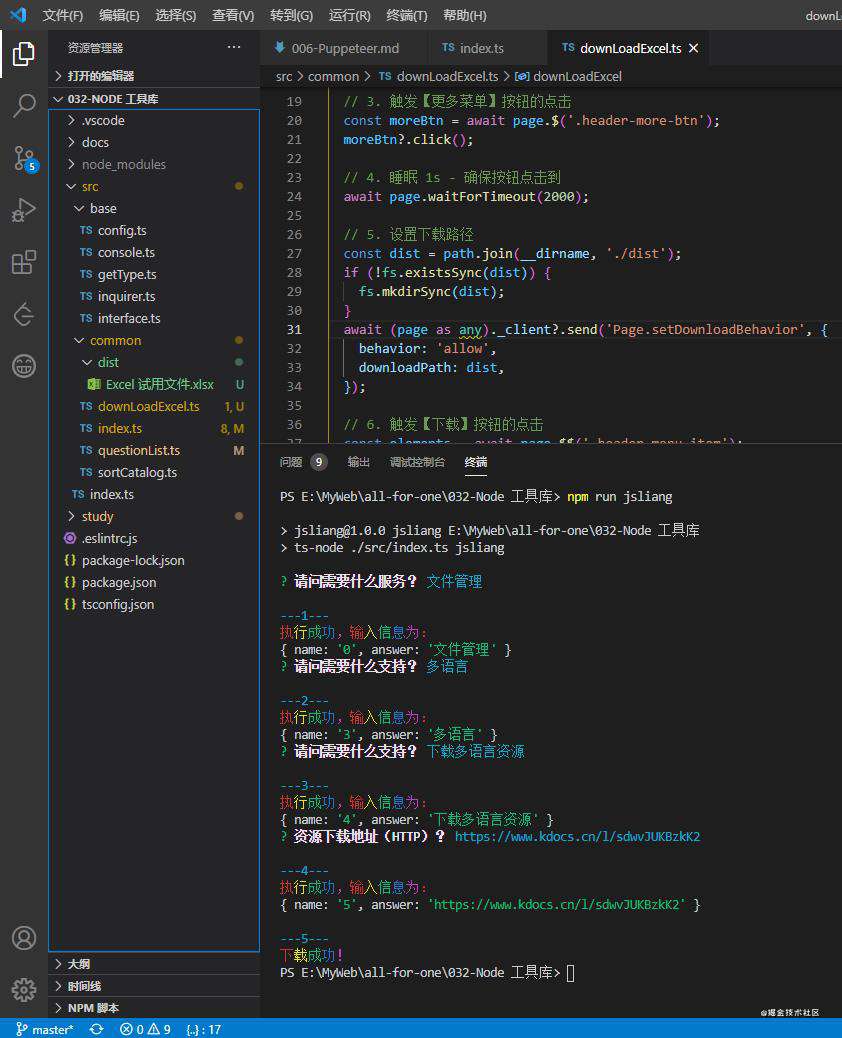Collapse the 032-NODE 工具库 root folder
Image resolution: width=842 pixels, height=1038 pixels.
point(154,99)
